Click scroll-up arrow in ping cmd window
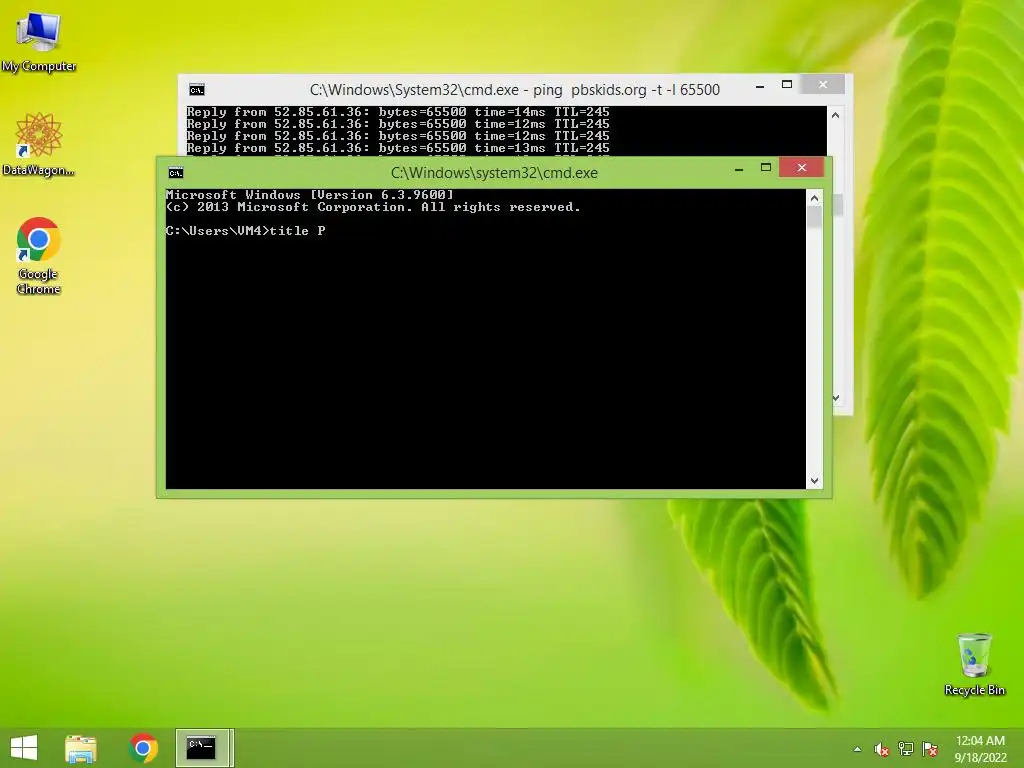 [835, 115]
